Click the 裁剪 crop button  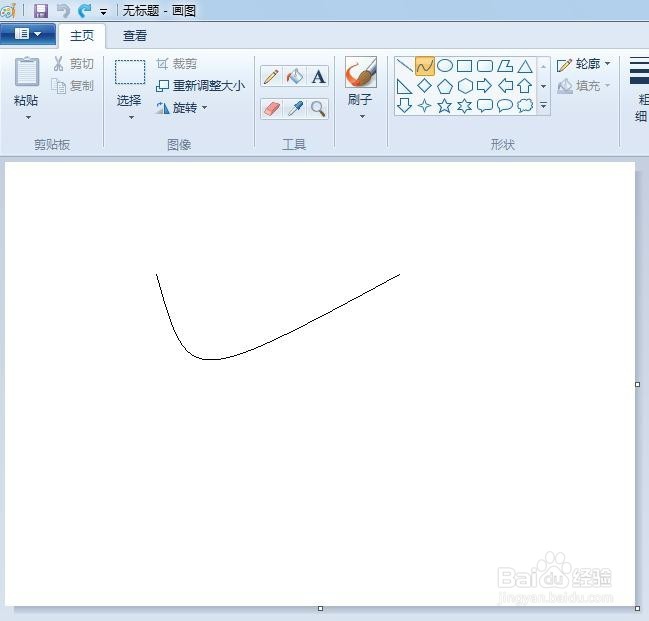pos(176,64)
